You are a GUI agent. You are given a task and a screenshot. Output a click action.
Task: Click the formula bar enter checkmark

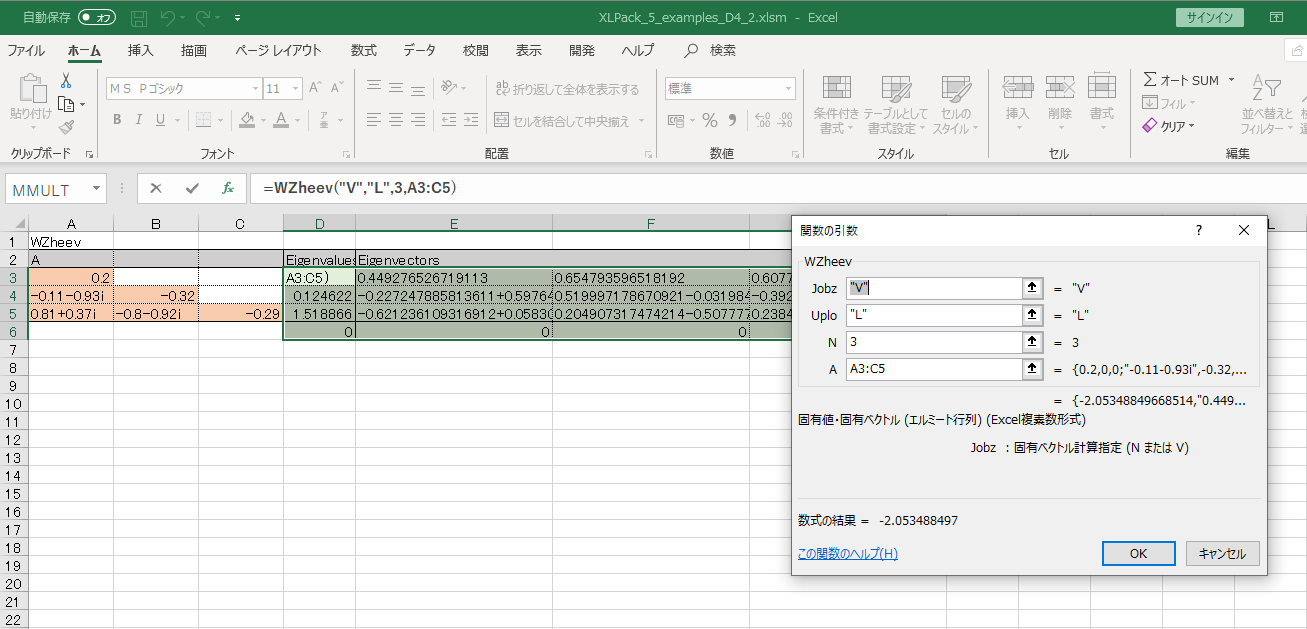(192, 188)
